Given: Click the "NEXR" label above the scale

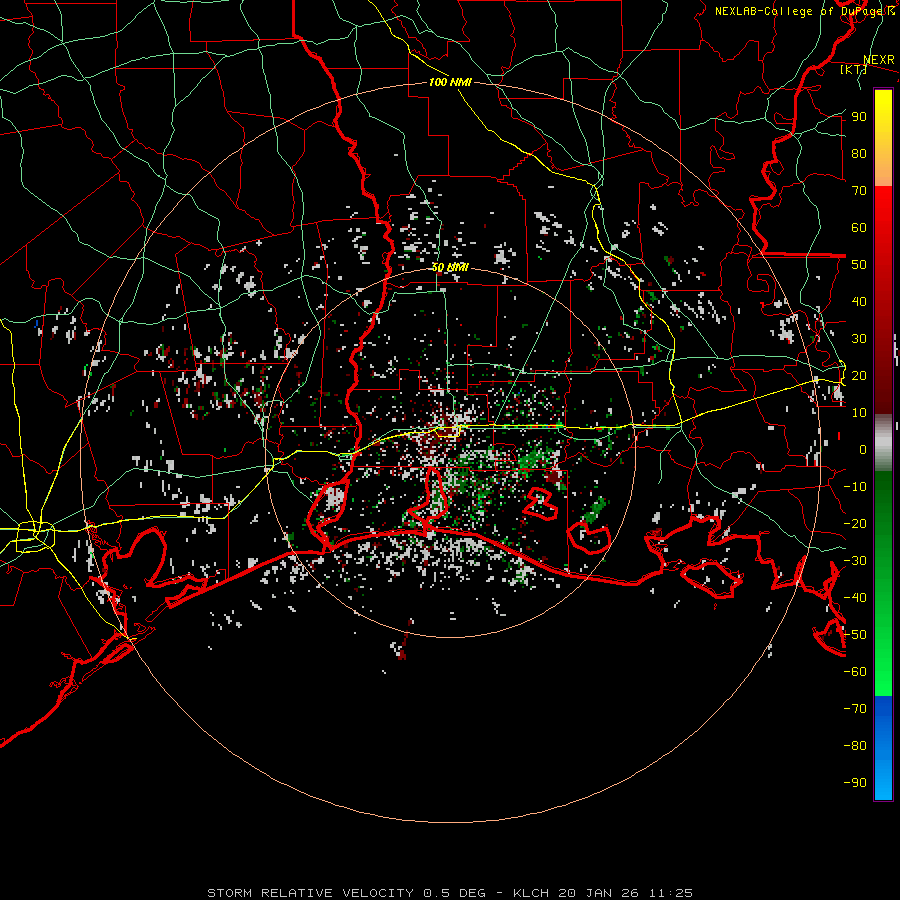Looking at the screenshot, I should coord(879,60).
